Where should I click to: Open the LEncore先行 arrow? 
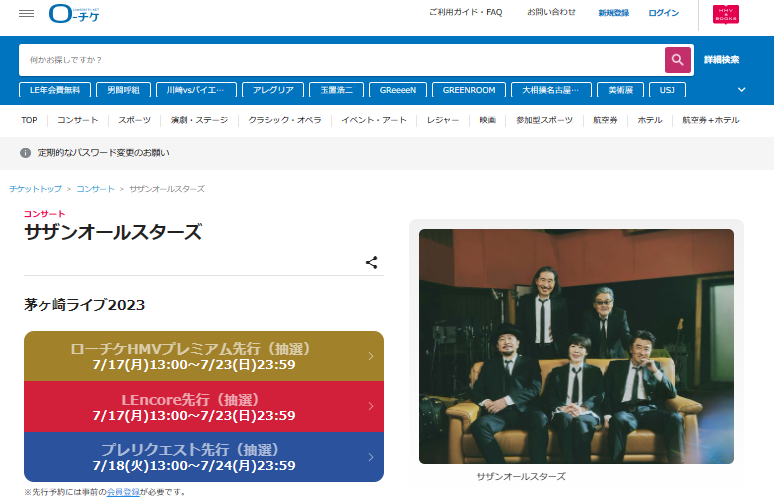371,406
